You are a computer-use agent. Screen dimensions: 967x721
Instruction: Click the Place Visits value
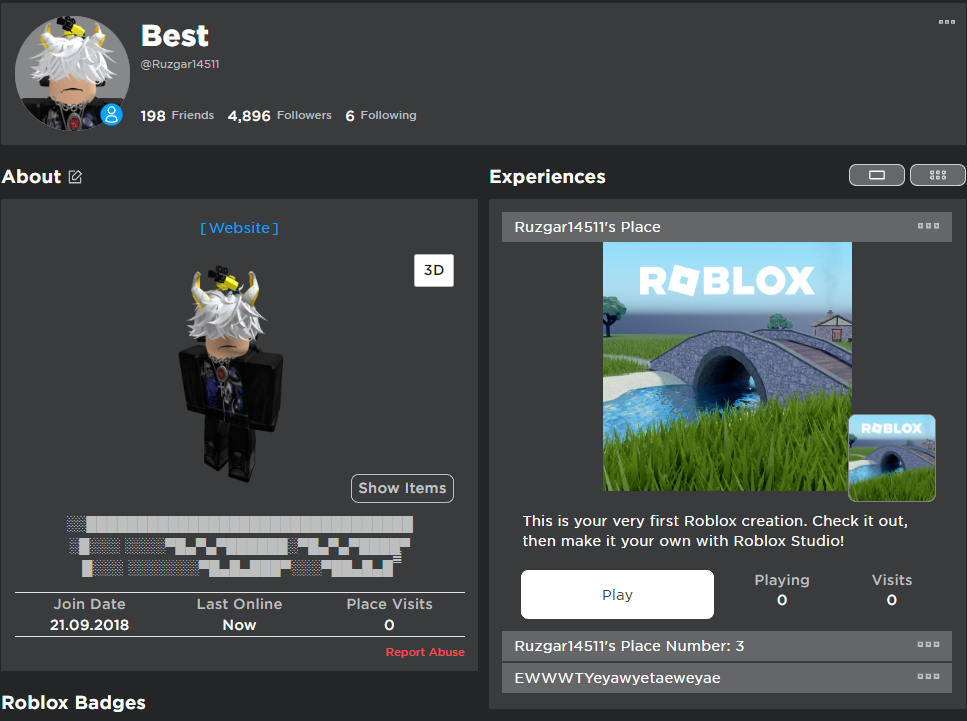389,625
